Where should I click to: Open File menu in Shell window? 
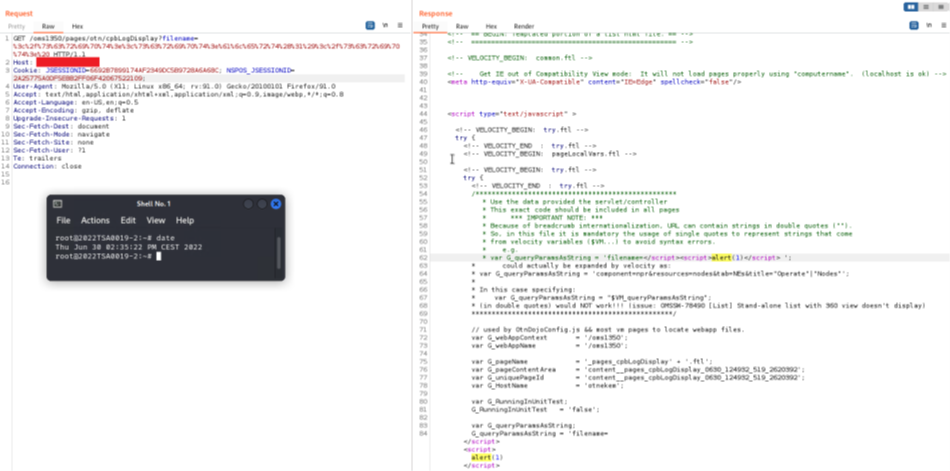point(63,221)
